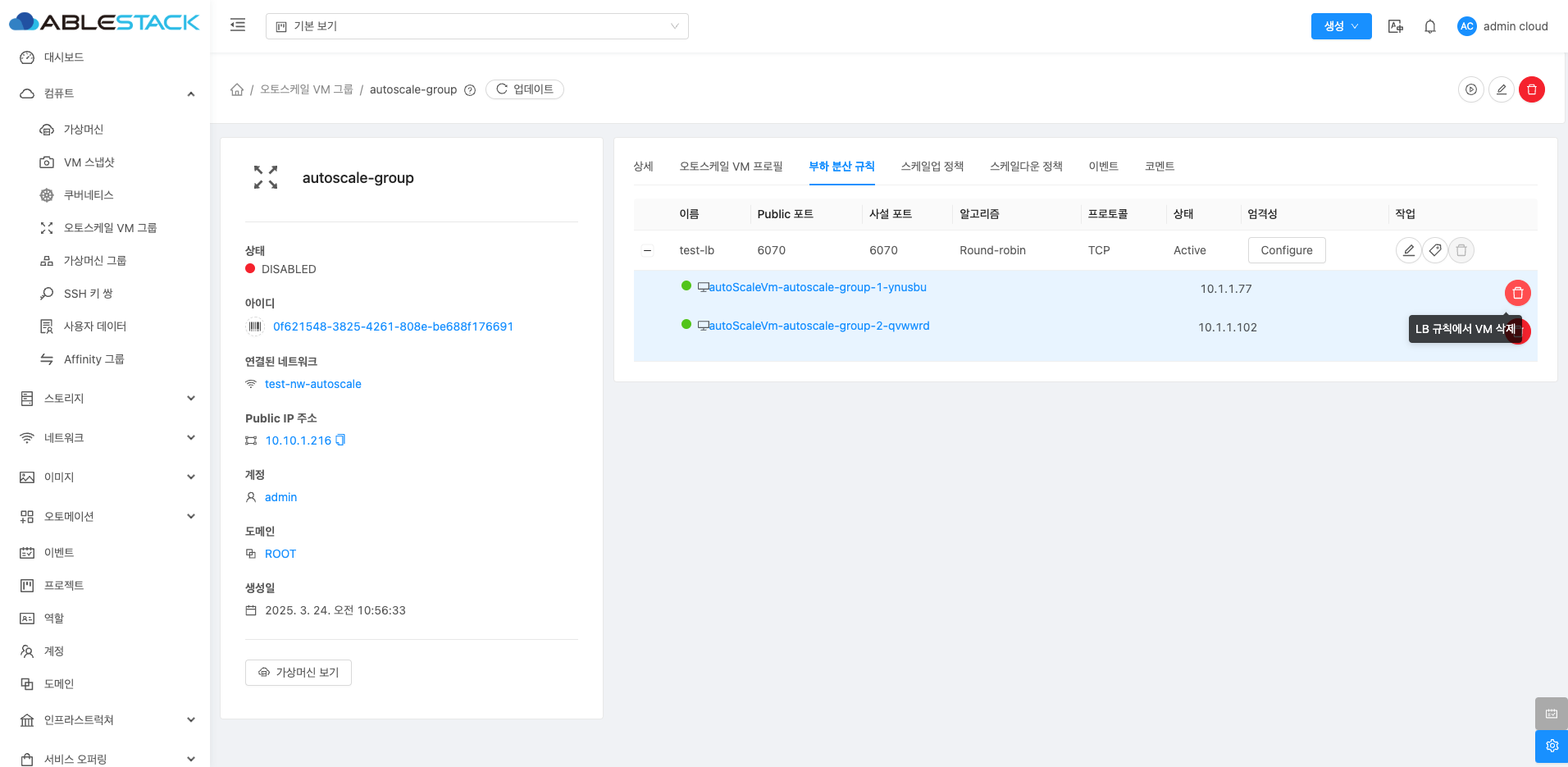Viewport: 1568px width, 767px height.
Task: Open the notifications bell
Action: tap(1429, 26)
